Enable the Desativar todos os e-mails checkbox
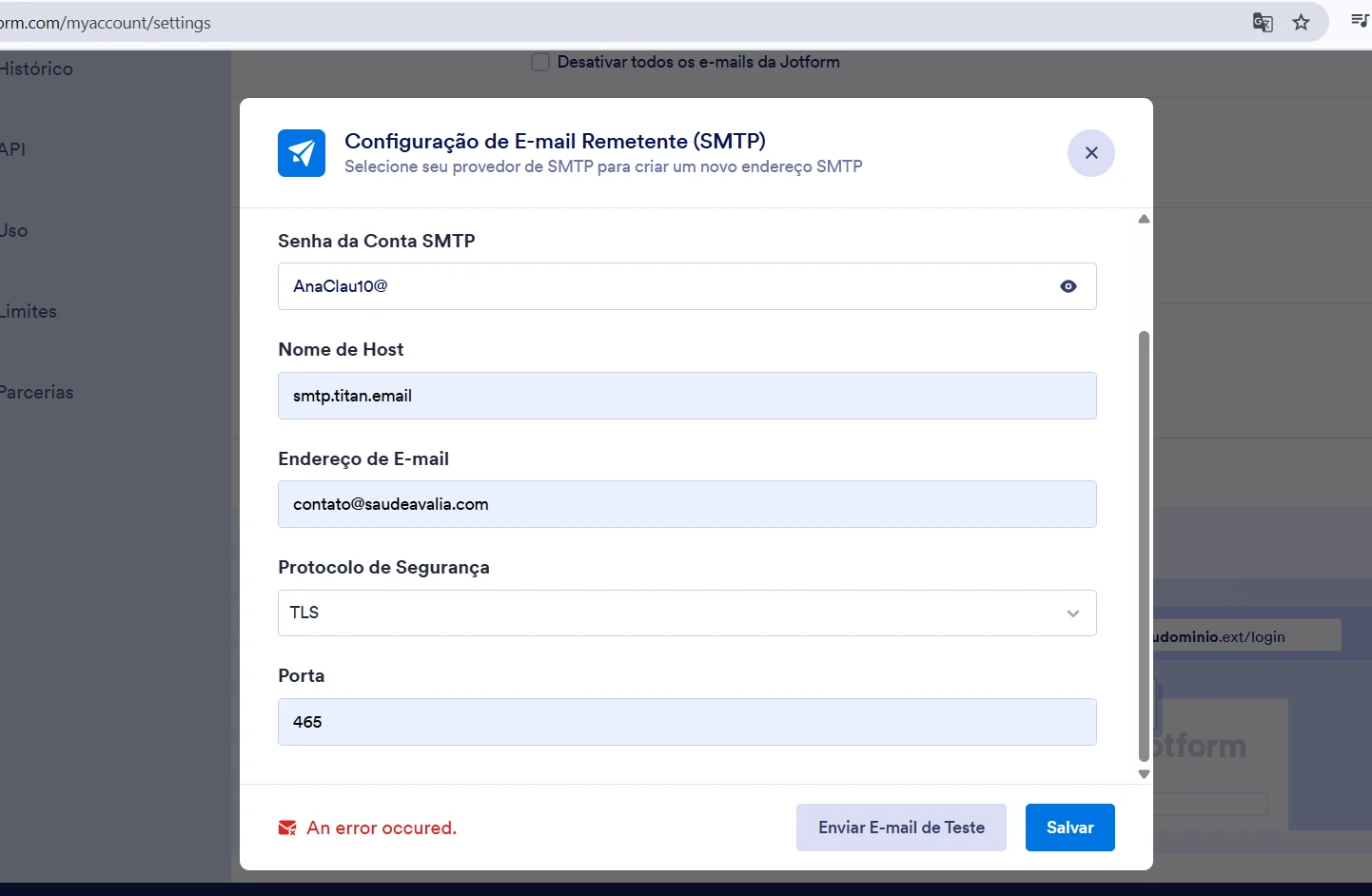 (539, 61)
